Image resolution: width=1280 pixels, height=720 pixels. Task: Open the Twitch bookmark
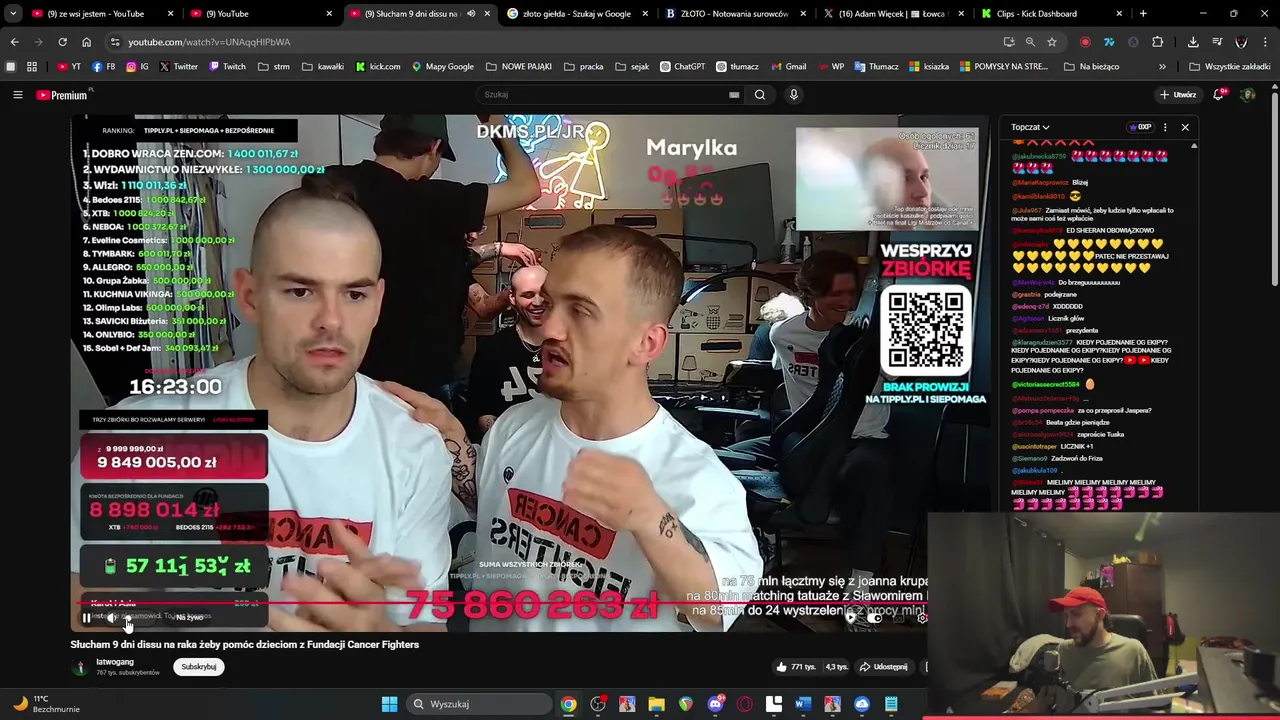[227, 67]
